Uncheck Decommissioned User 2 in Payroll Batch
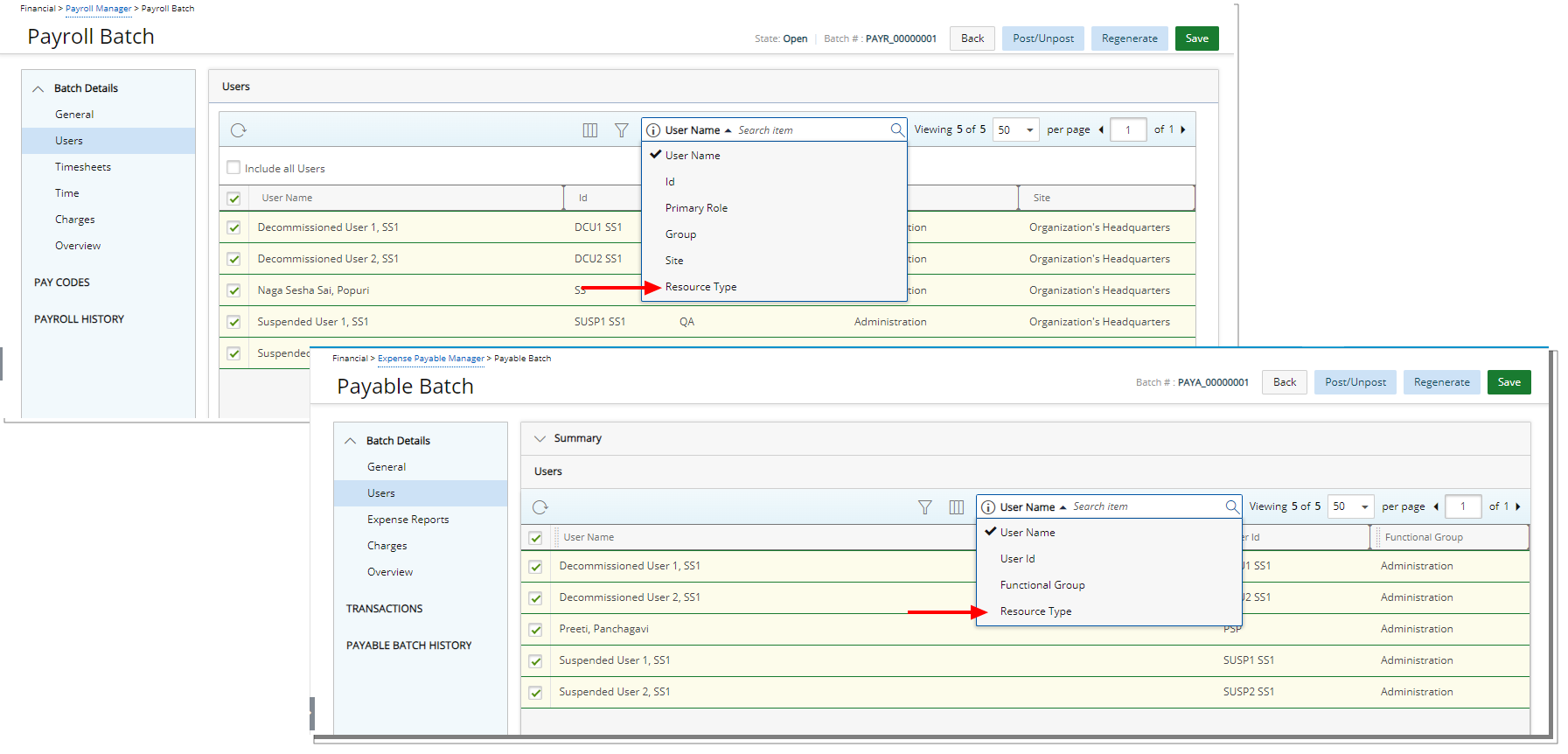The image size is (1568, 754). pos(233,259)
